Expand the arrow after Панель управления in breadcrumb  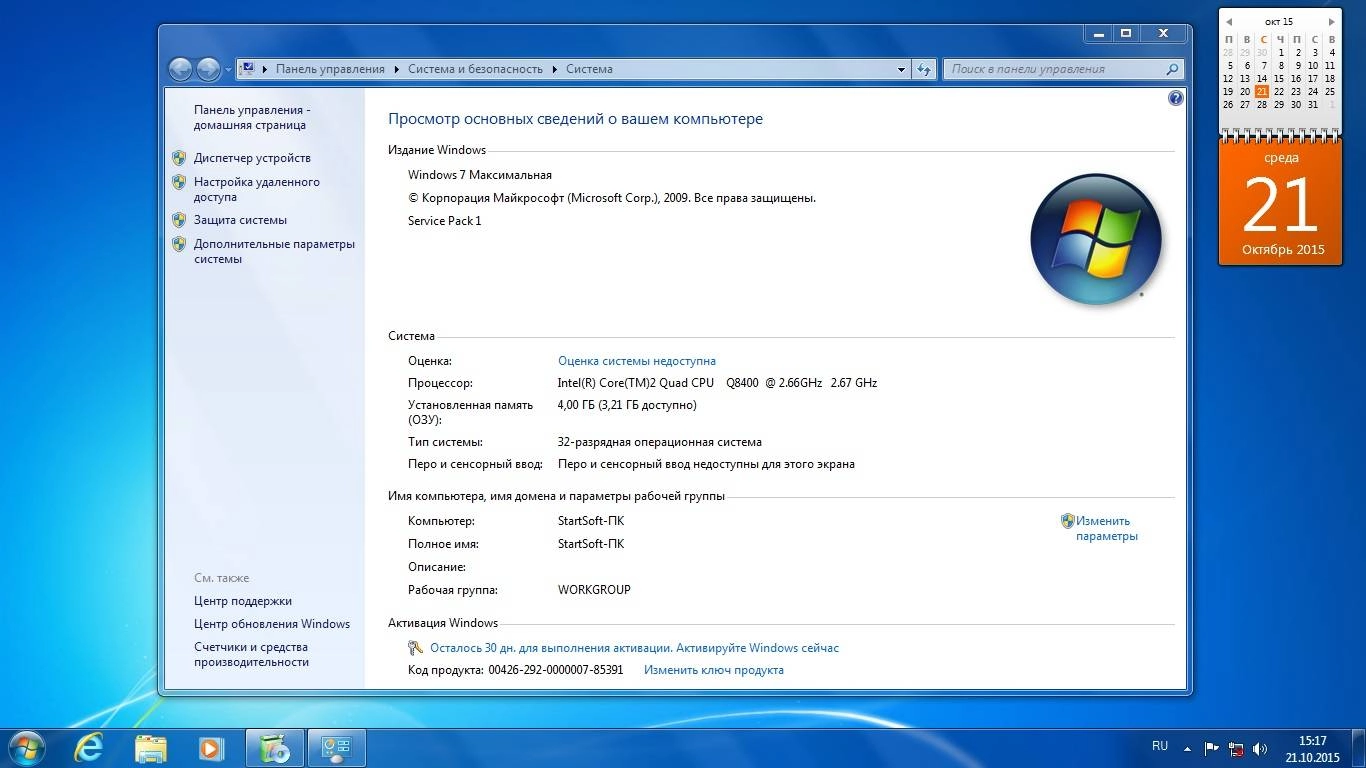tap(396, 69)
